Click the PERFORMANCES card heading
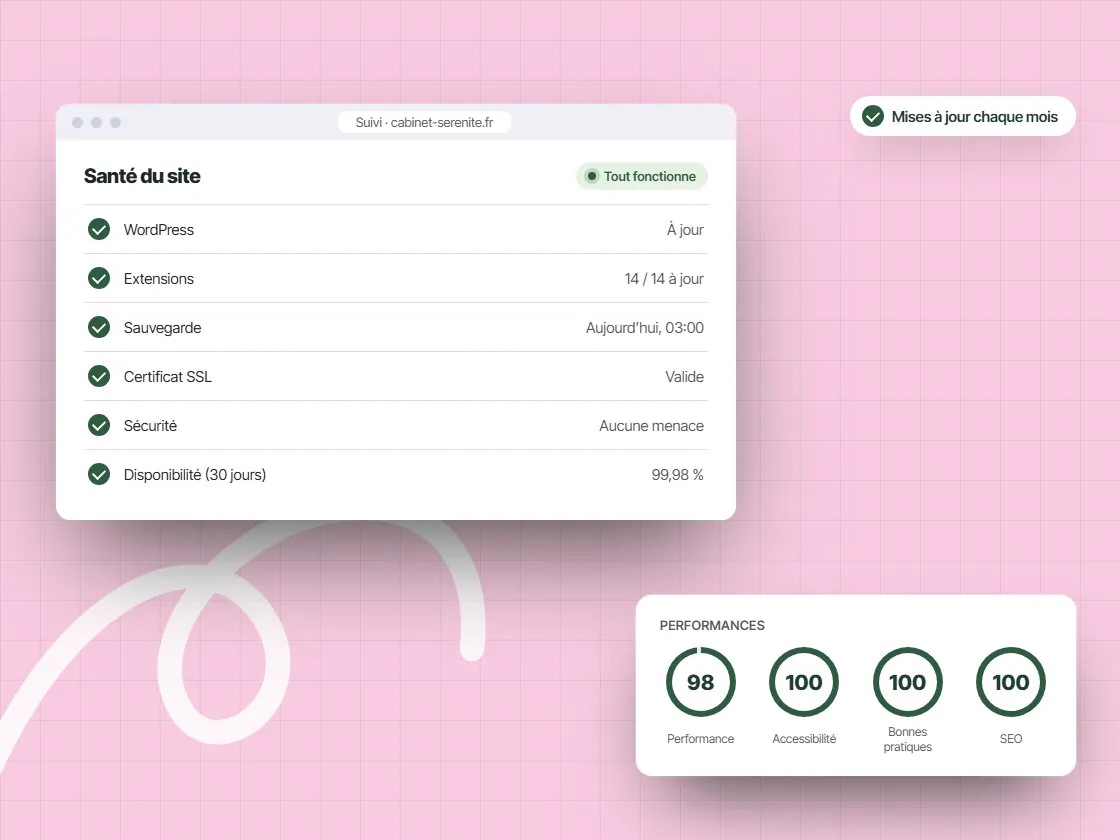Screen dimensions: 1120x840 pyautogui.click(x=712, y=626)
